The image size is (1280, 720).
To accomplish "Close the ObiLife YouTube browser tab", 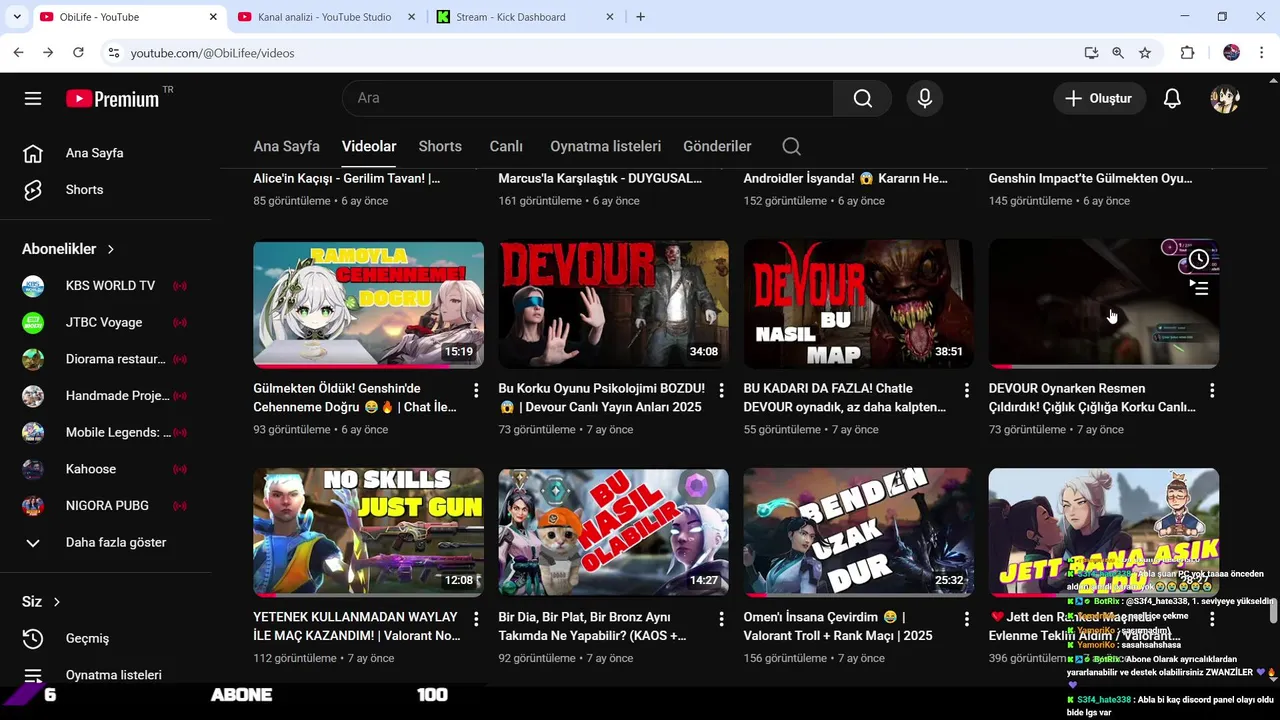I will [x=213, y=17].
